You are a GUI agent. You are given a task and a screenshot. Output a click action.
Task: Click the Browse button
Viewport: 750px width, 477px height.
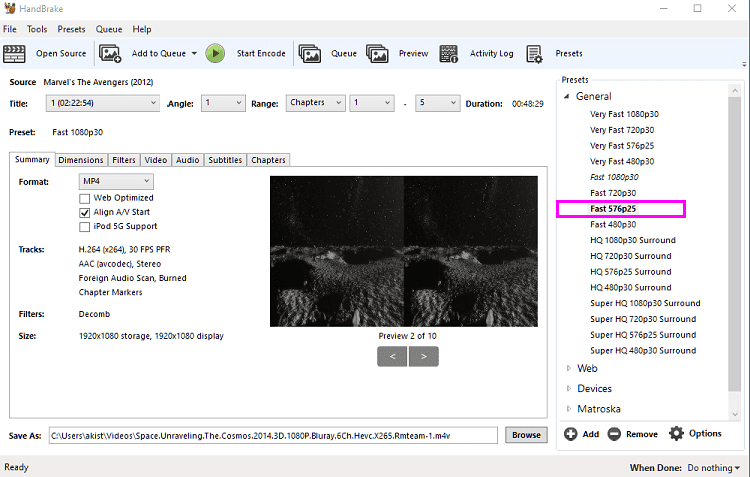(526, 435)
